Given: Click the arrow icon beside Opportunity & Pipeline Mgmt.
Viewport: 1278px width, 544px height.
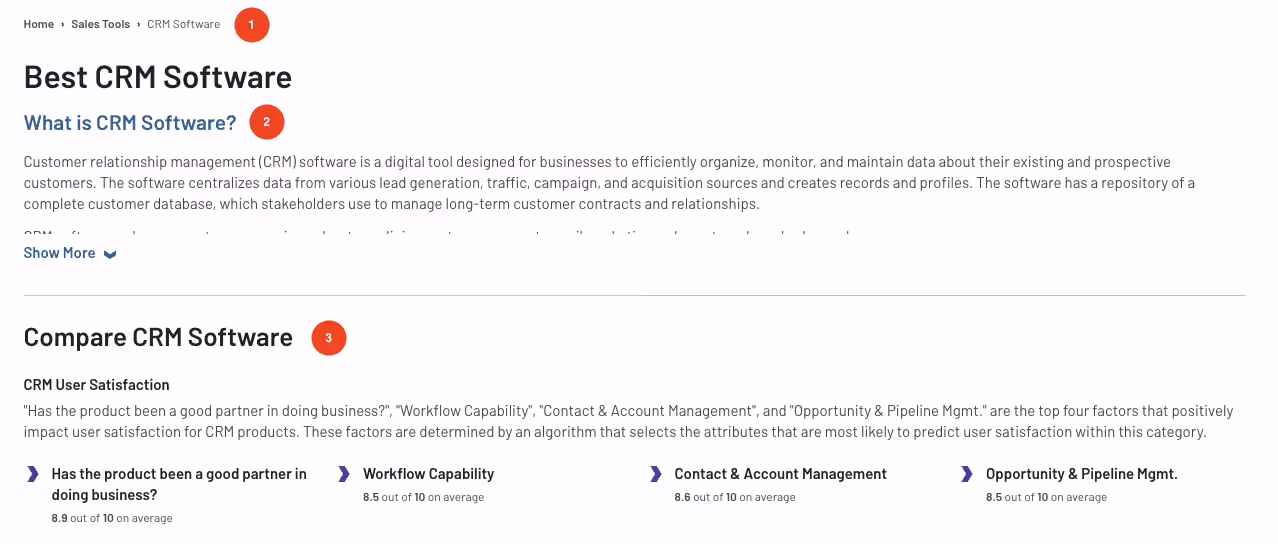Looking at the screenshot, I should click(967, 474).
